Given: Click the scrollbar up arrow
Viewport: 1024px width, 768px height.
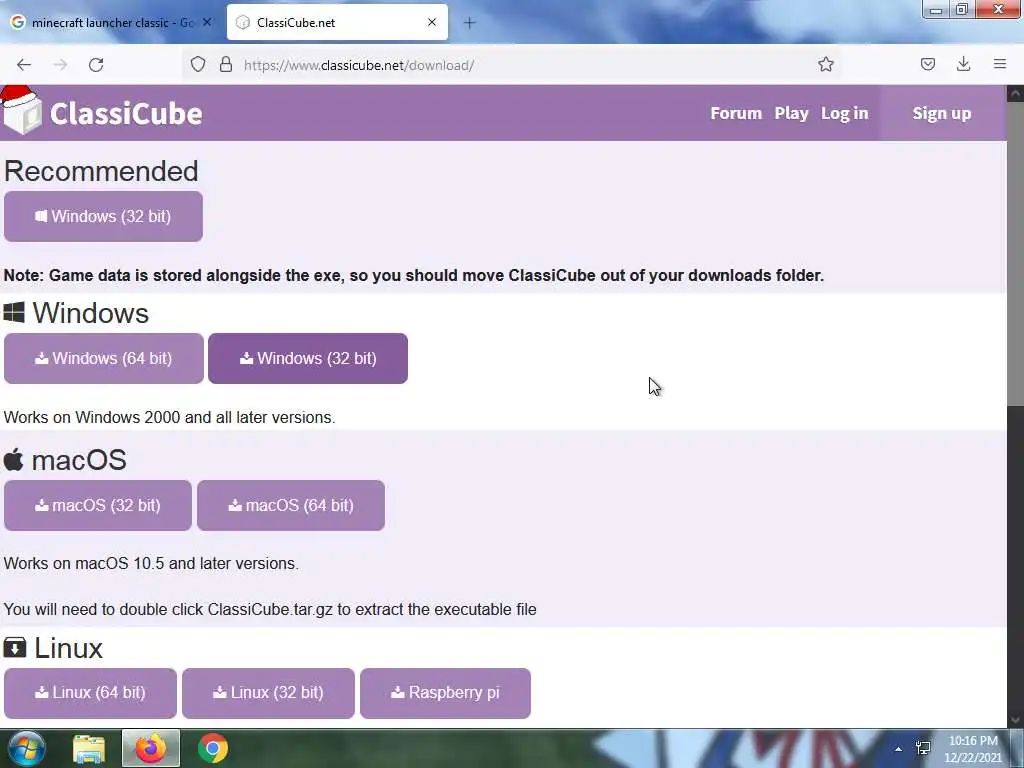Looking at the screenshot, I should click(x=1015, y=93).
